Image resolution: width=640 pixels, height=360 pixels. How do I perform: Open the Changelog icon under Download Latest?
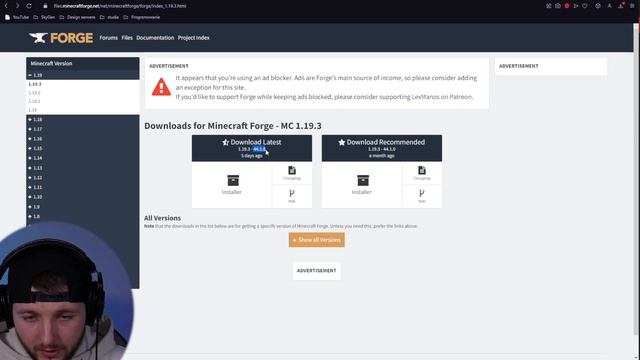coord(292,171)
